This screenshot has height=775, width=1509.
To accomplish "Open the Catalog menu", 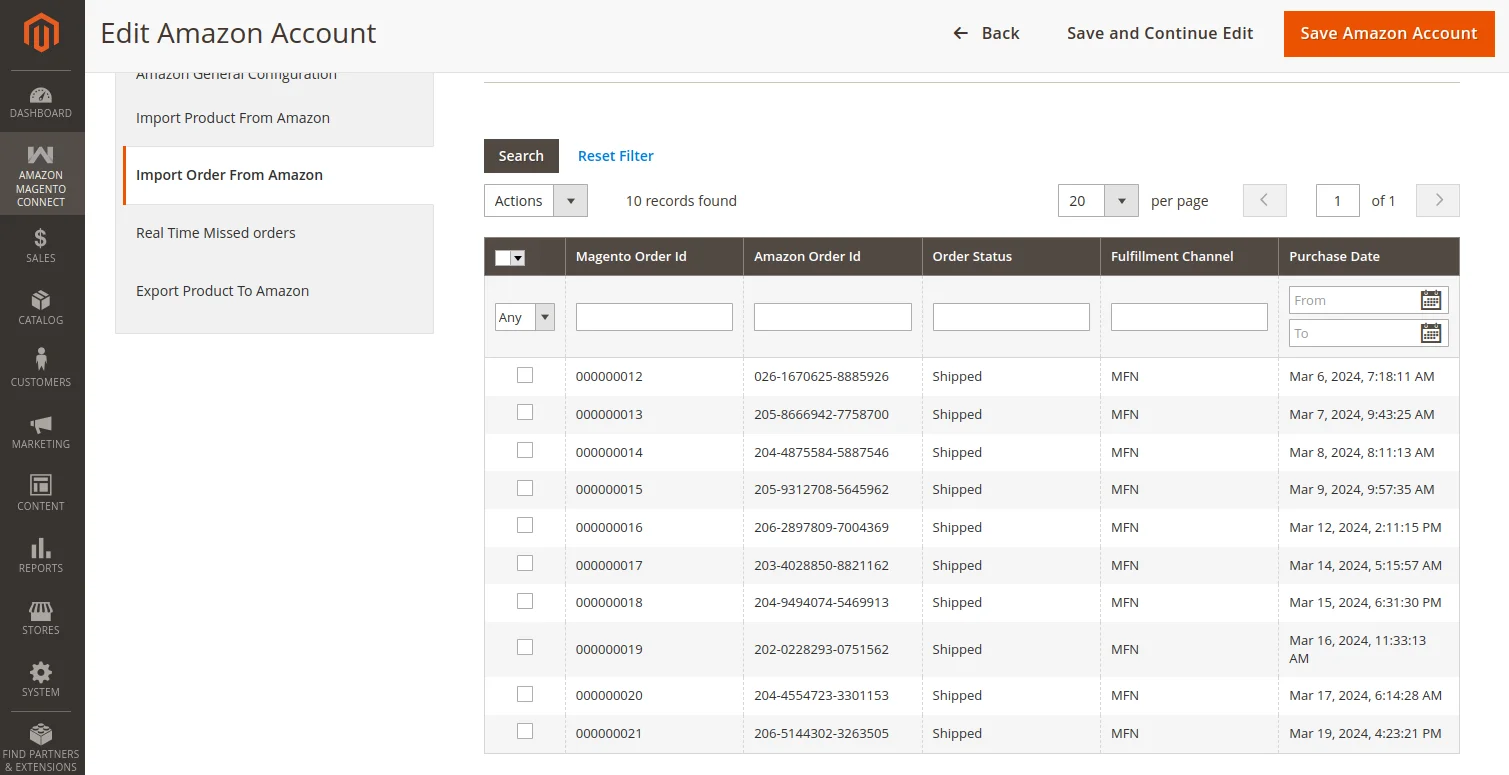I will tap(41, 307).
